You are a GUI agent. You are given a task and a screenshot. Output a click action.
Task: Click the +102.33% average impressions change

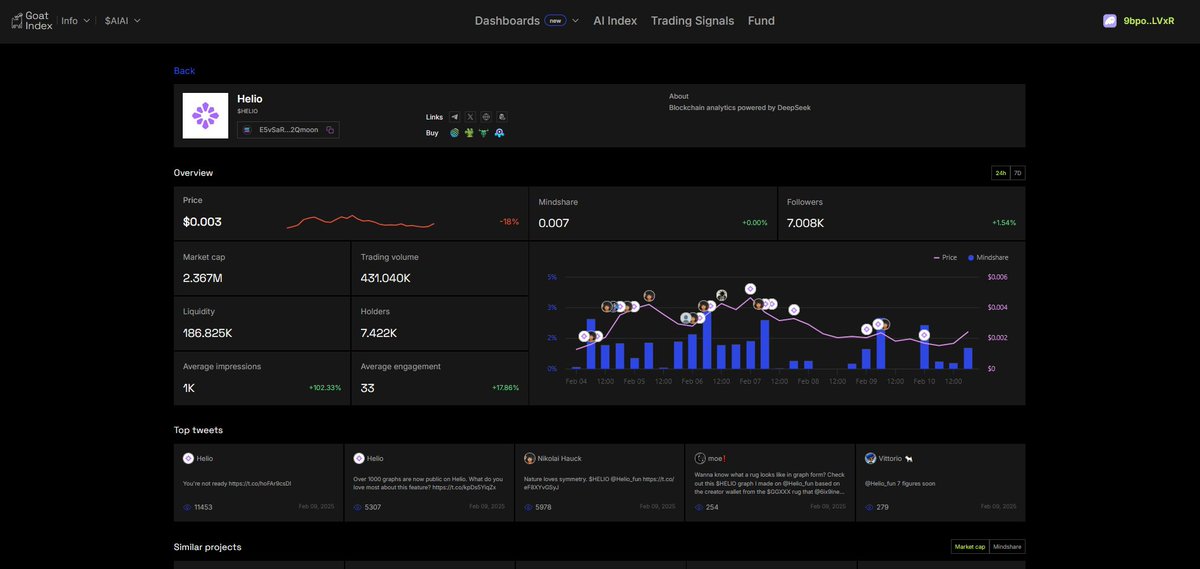pyautogui.click(x=325, y=388)
